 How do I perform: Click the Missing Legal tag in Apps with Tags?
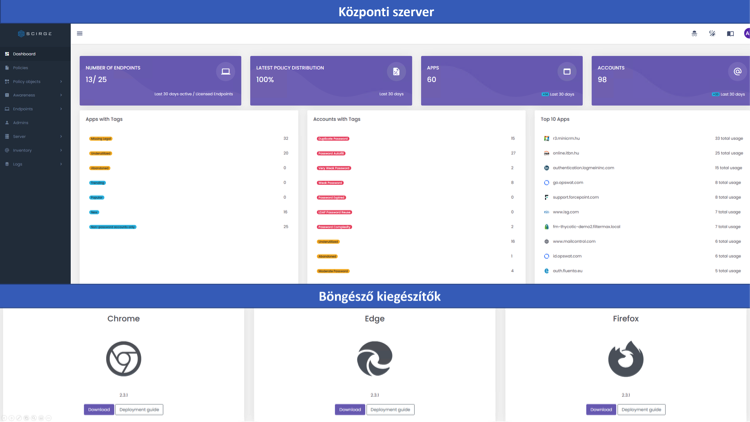click(100, 139)
